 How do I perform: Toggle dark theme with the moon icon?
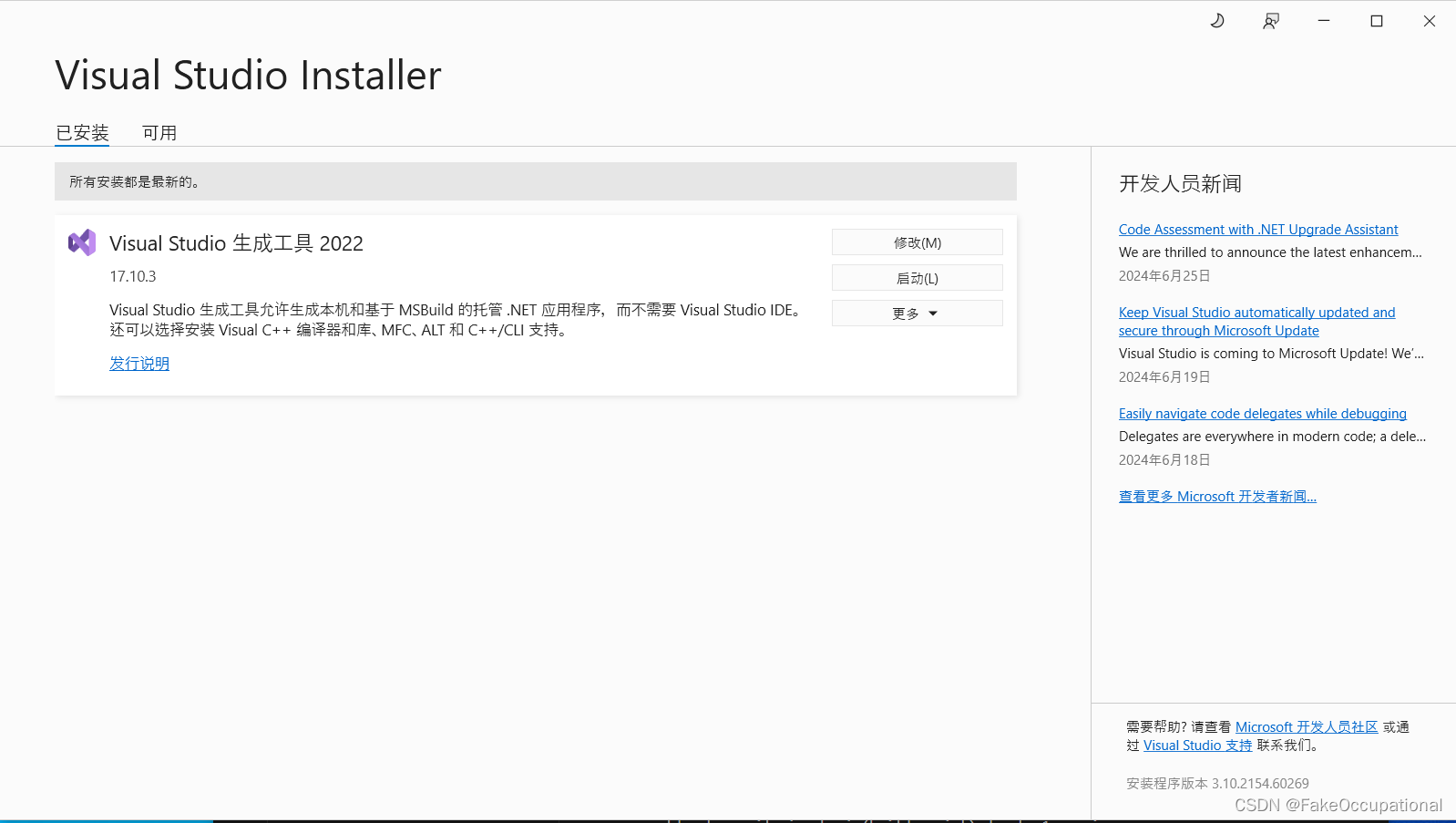[x=1217, y=21]
